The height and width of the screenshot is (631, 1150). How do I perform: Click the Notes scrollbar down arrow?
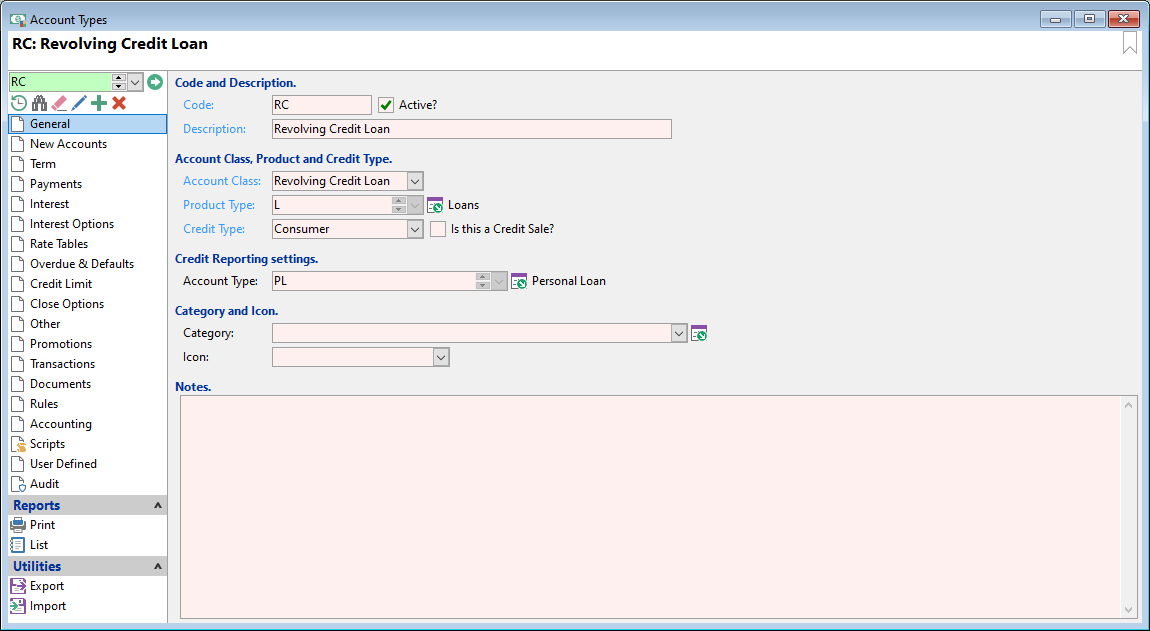point(1129,610)
